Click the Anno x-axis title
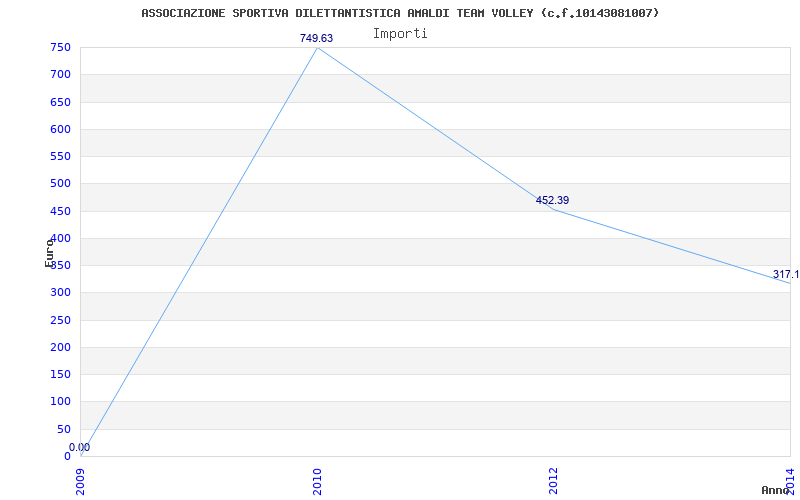Screen dimensions: 800x500 (776, 490)
